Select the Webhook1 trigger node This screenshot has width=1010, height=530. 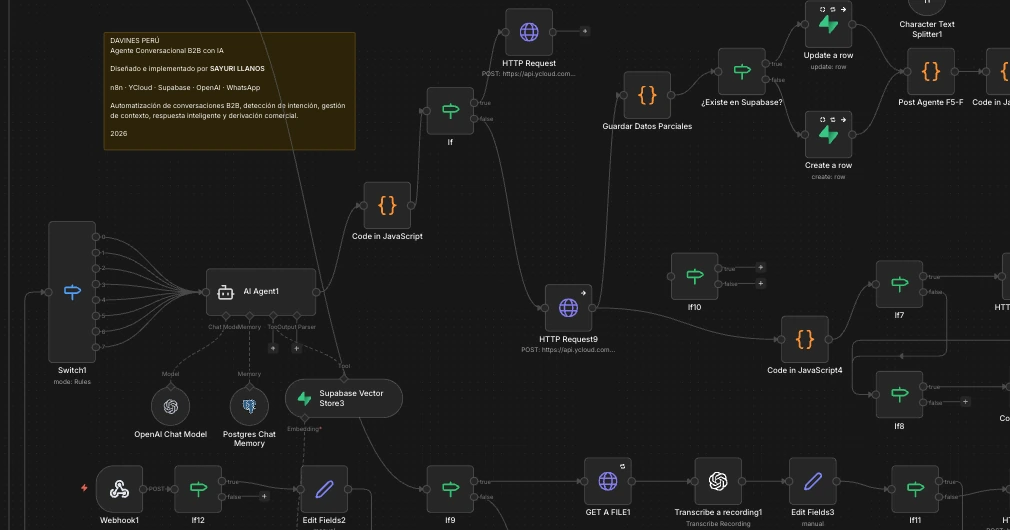point(119,489)
